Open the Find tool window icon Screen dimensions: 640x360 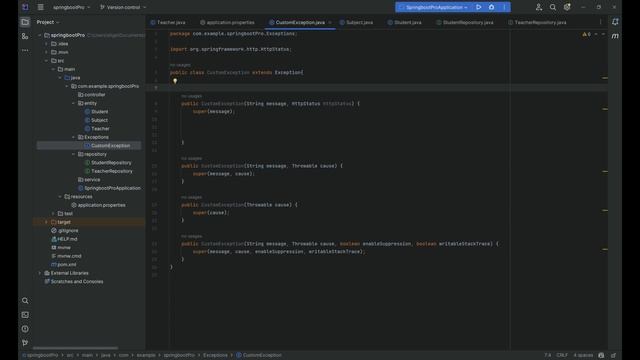click(25, 301)
